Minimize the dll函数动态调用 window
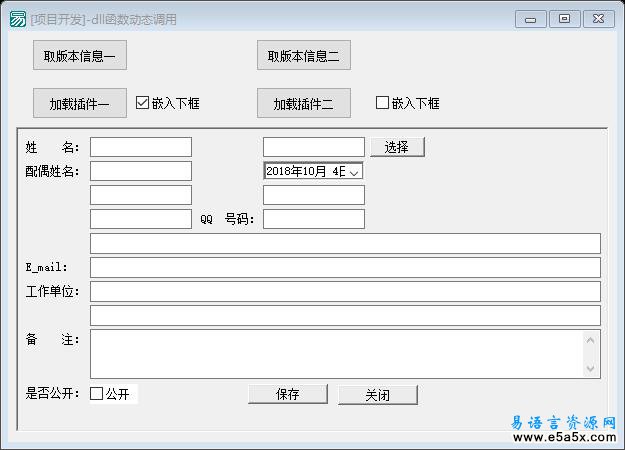This screenshot has width=625, height=450. (531, 19)
